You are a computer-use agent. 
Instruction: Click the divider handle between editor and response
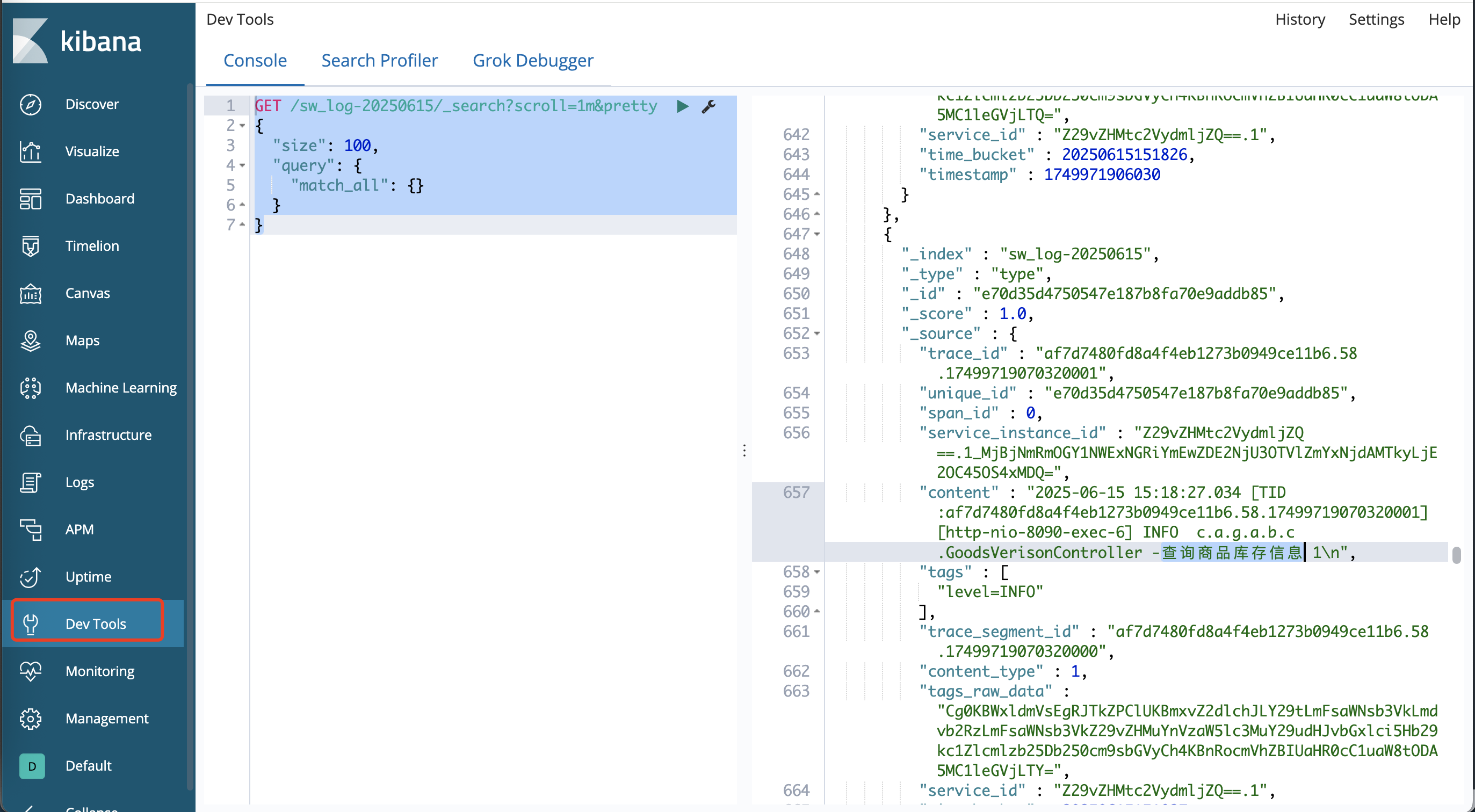click(x=744, y=450)
